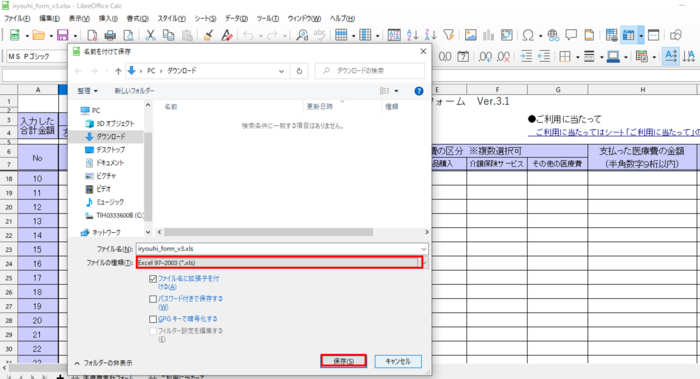700x379 pixels.
Task: Select デスクトップ in the folder tree
Action: (x=111, y=150)
